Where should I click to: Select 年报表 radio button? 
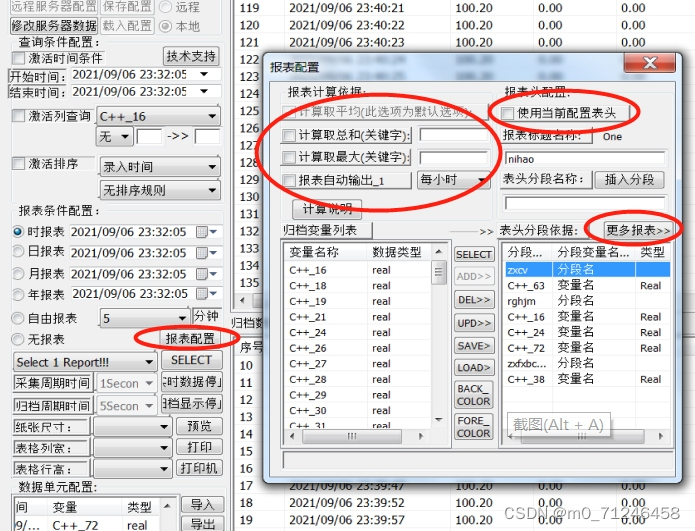tap(18, 294)
